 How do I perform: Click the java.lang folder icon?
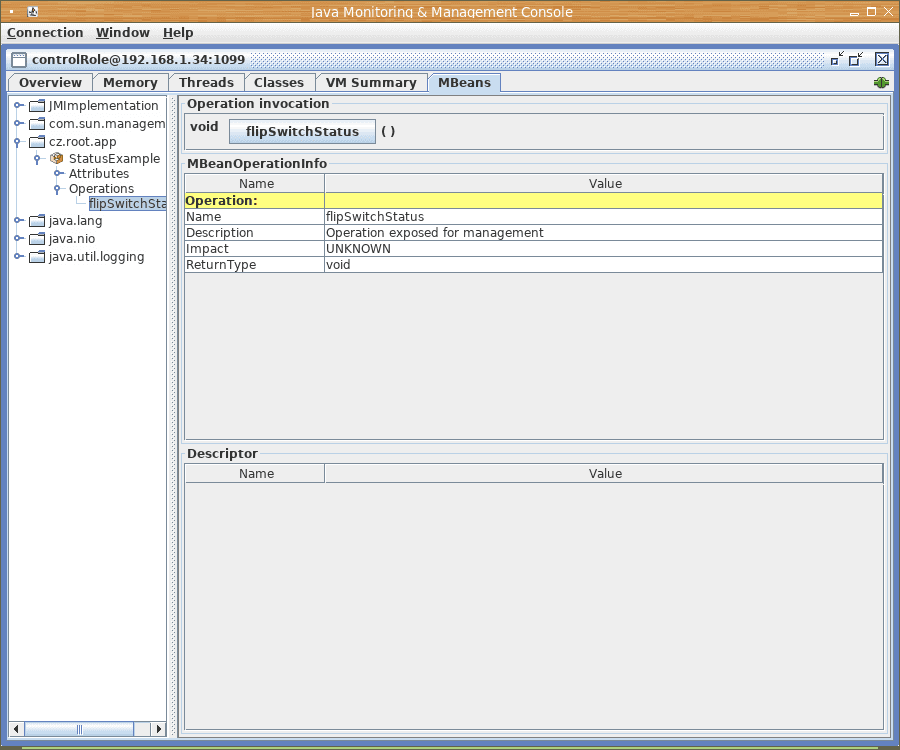[x=37, y=221]
